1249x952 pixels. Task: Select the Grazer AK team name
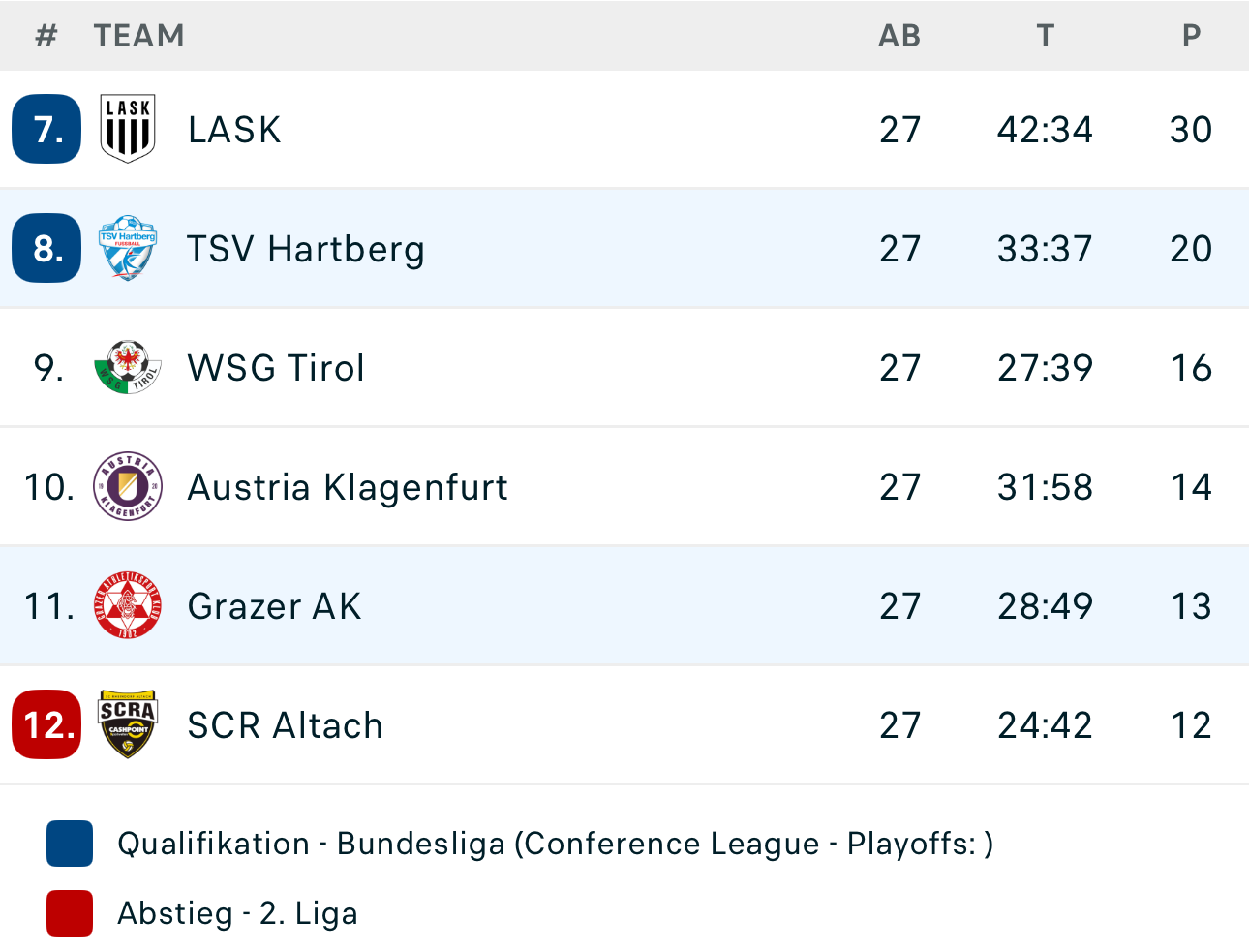[274, 606]
